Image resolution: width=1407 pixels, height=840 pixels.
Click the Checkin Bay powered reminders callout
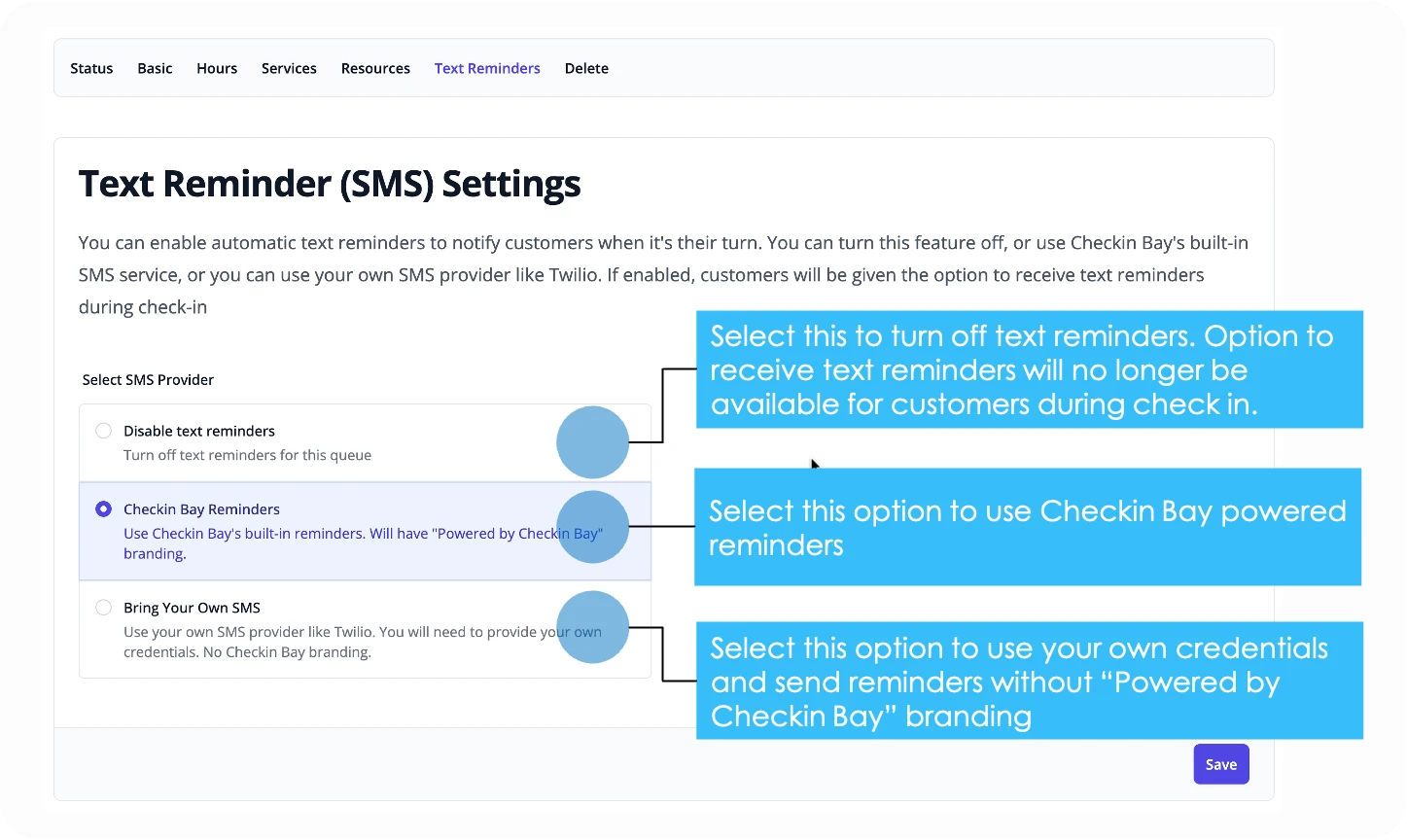click(x=1028, y=527)
